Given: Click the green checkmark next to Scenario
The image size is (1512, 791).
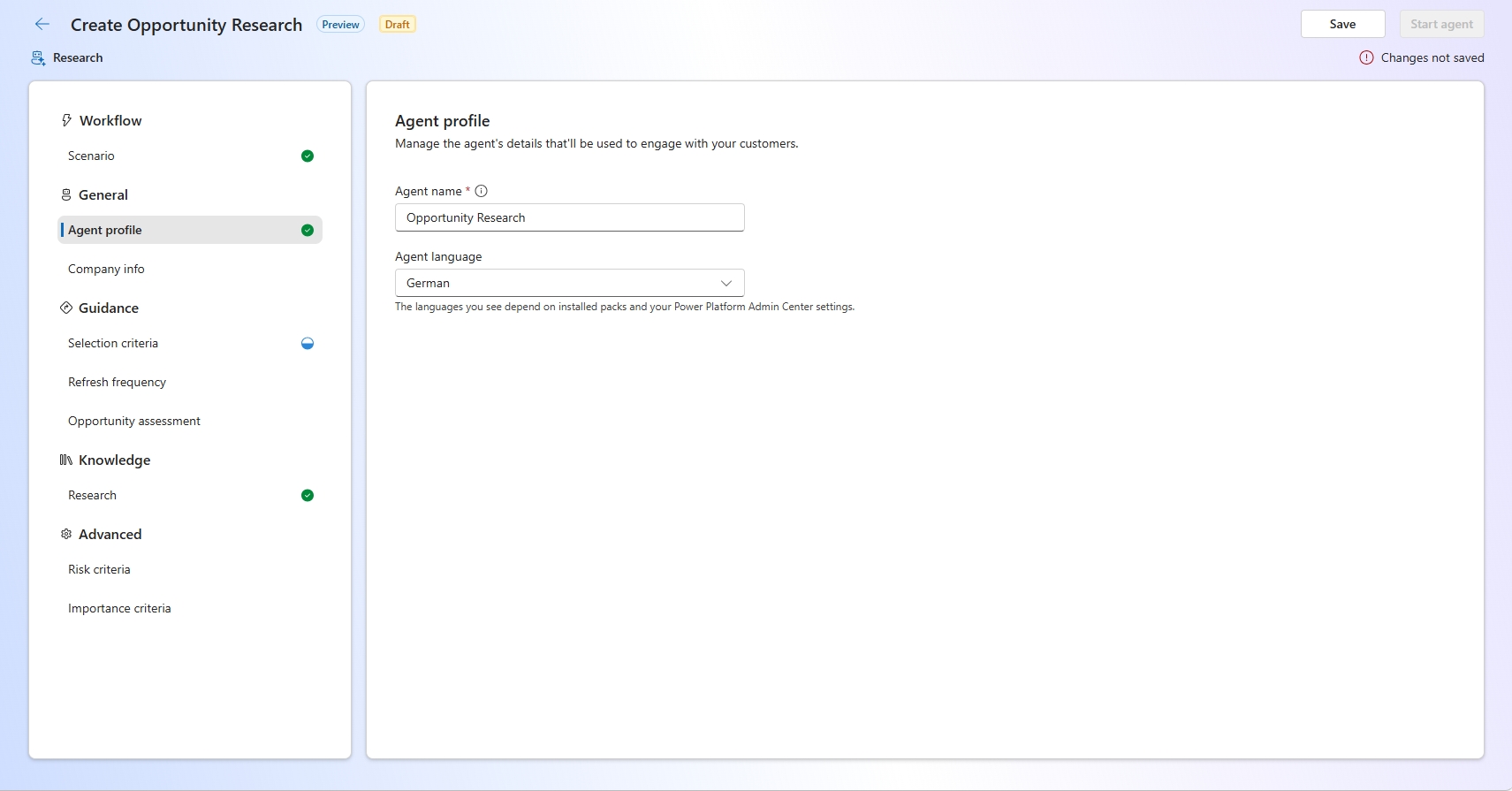Looking at the screenshot, I should (308, 156).
